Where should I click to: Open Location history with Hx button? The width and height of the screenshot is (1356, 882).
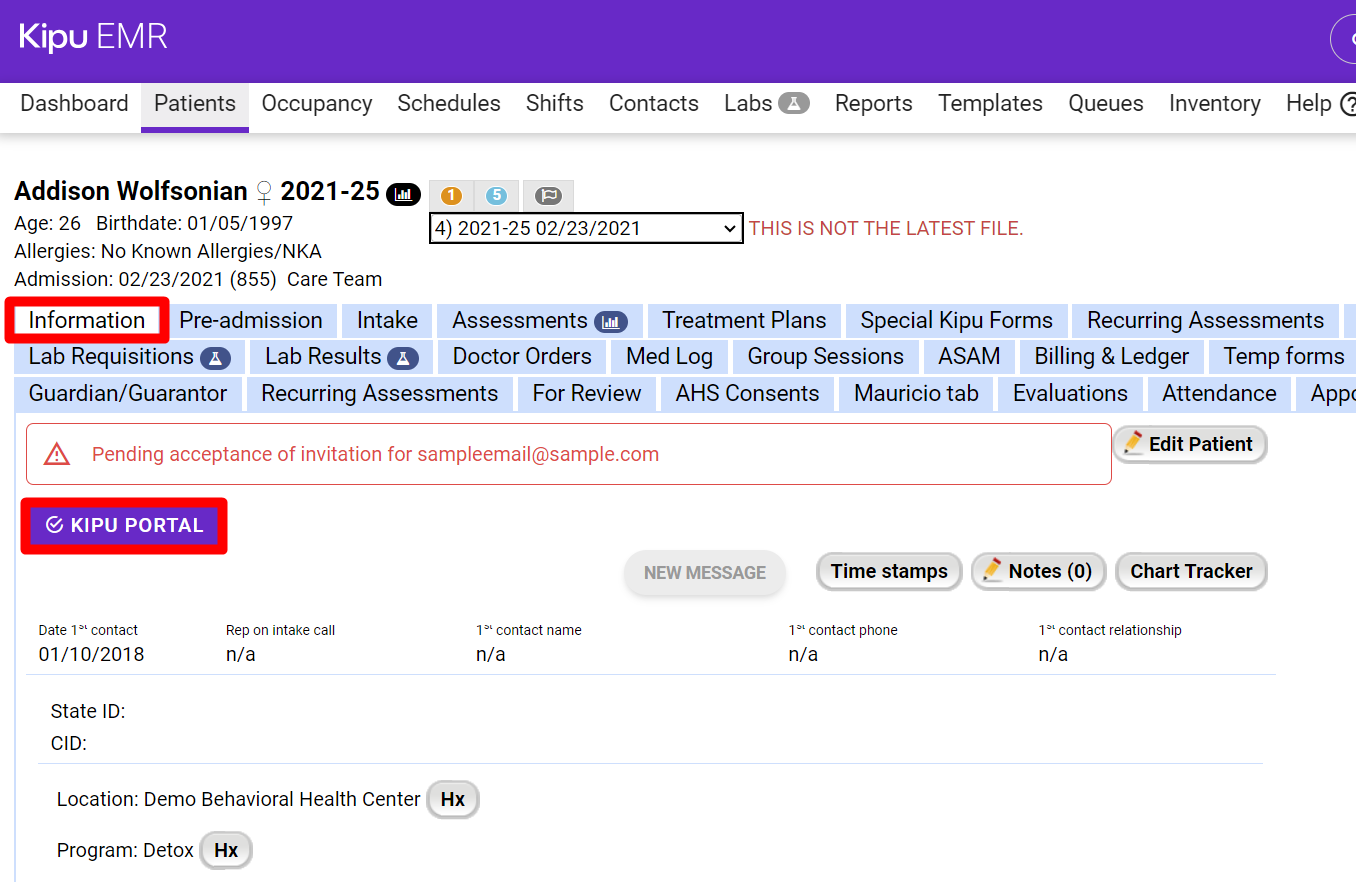click(453, 800)
